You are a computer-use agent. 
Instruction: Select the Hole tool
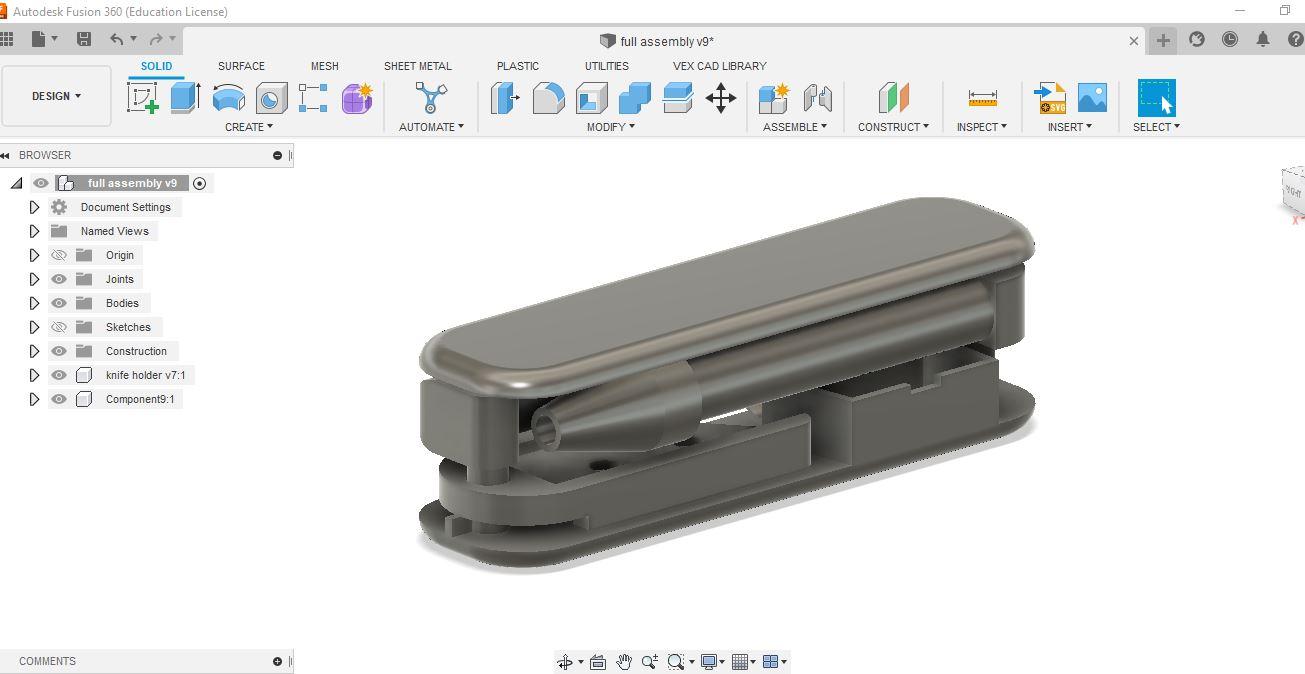[271, 98]
